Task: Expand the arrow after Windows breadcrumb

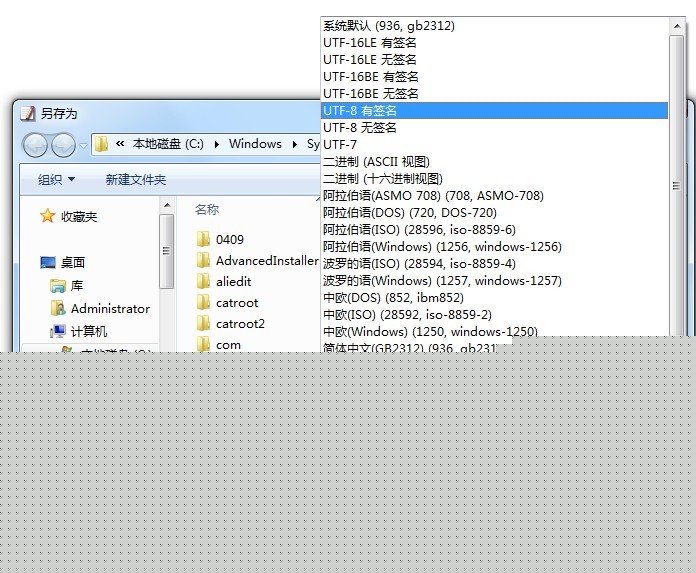Action: (x=295, y=144)
